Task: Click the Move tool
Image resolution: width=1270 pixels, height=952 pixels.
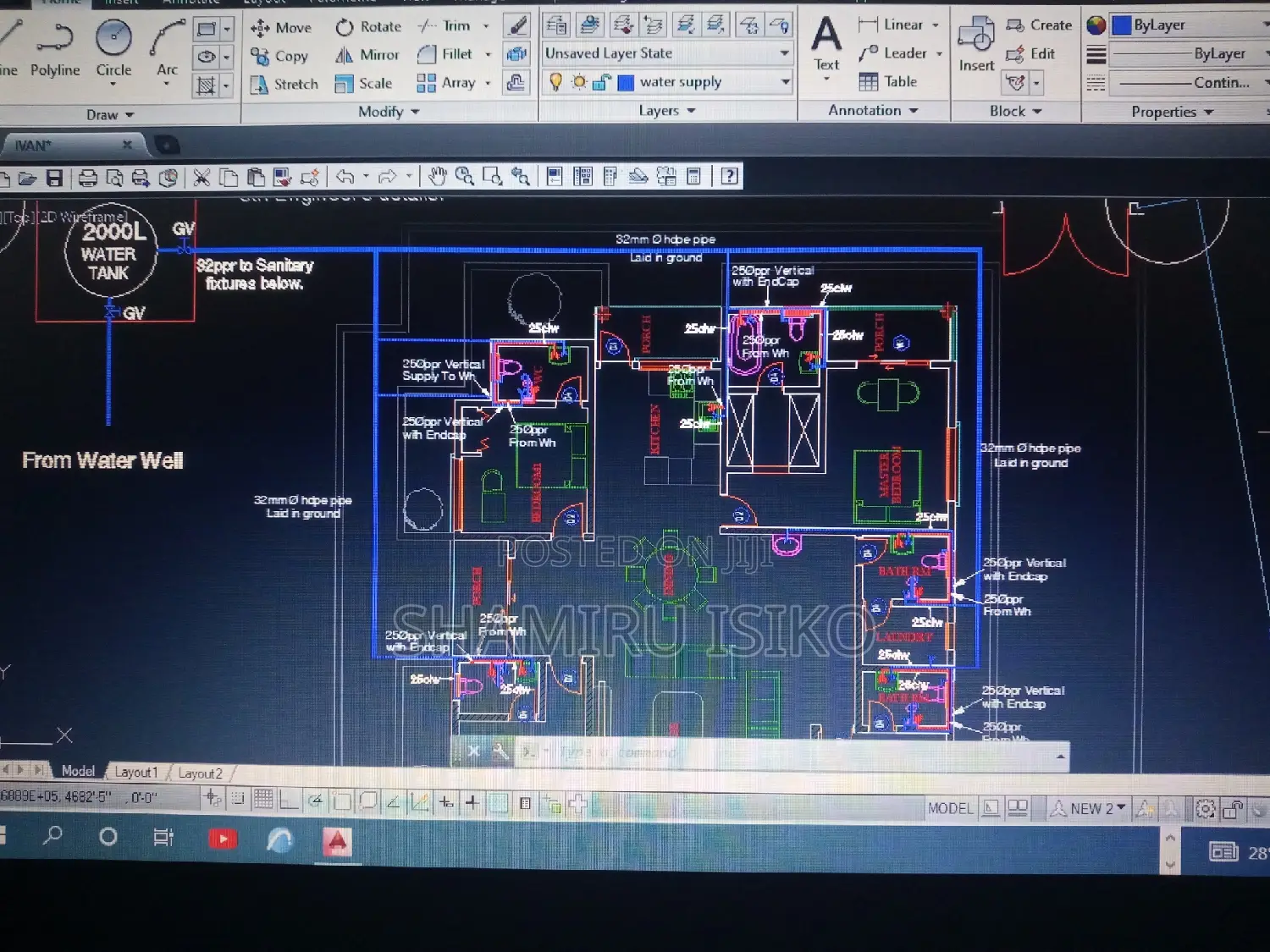Action: click(280, 28)
